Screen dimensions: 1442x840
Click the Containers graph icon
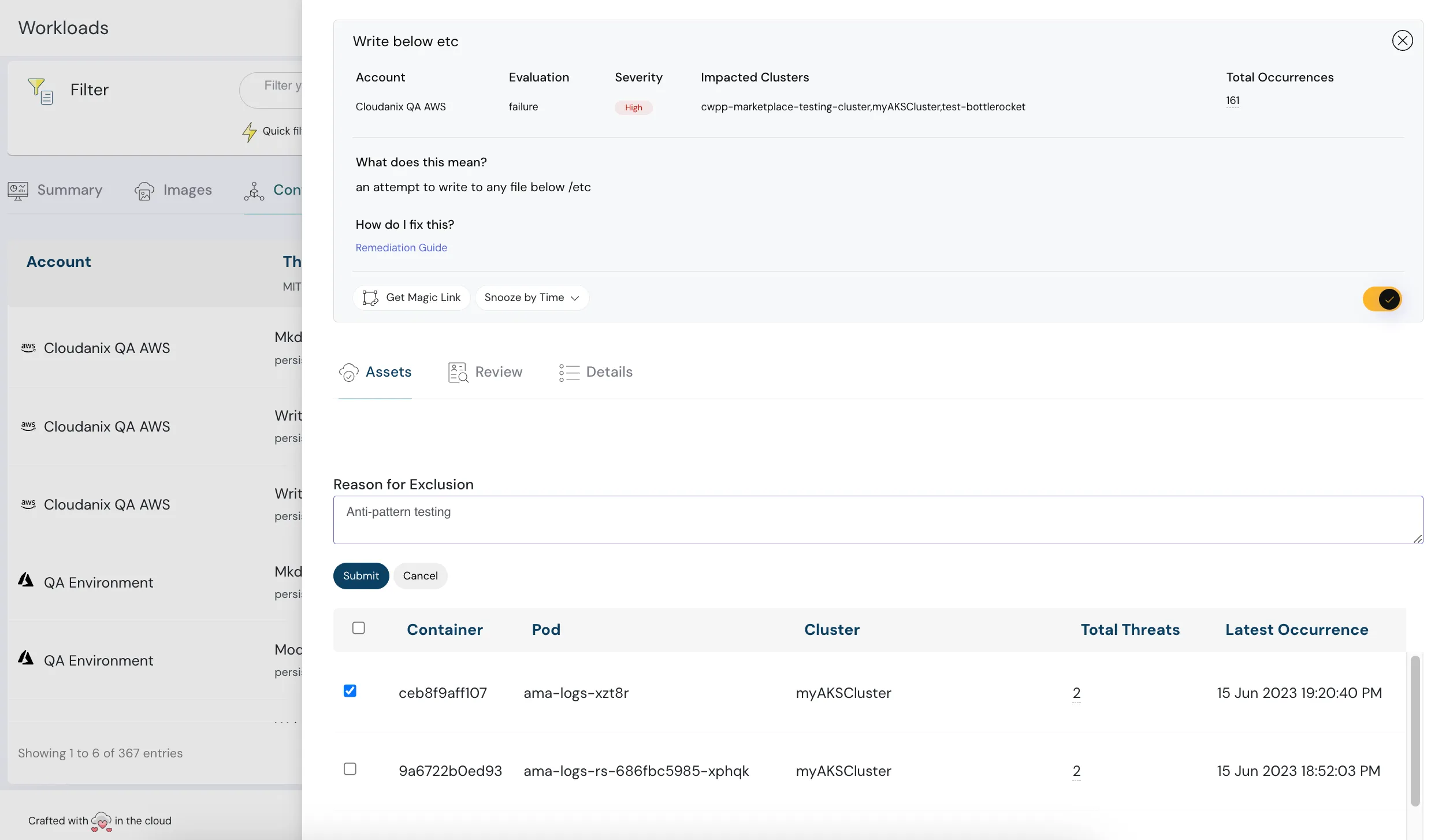coord(254,191)
